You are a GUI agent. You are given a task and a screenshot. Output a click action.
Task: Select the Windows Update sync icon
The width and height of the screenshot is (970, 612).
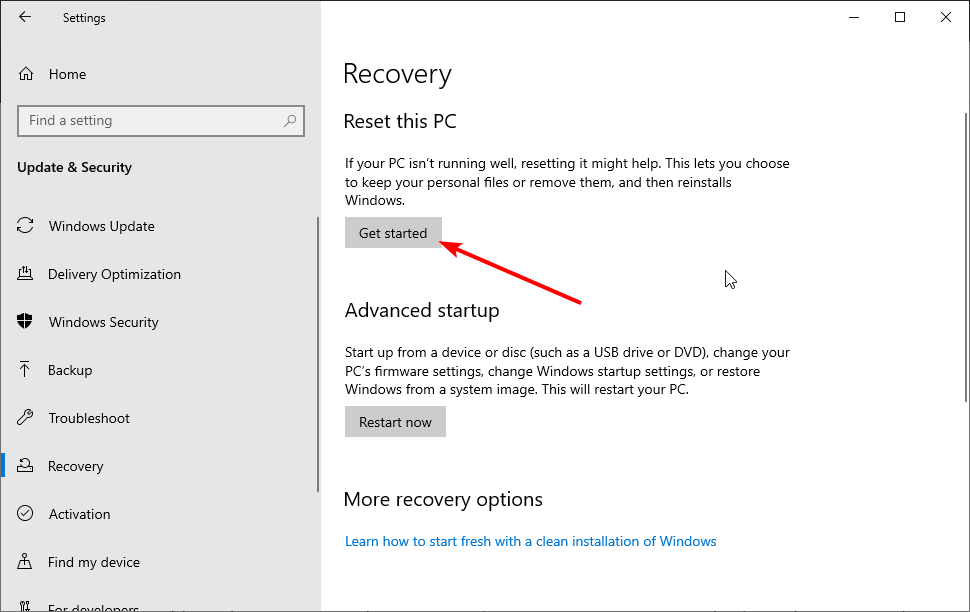click(x=25, y=226)
